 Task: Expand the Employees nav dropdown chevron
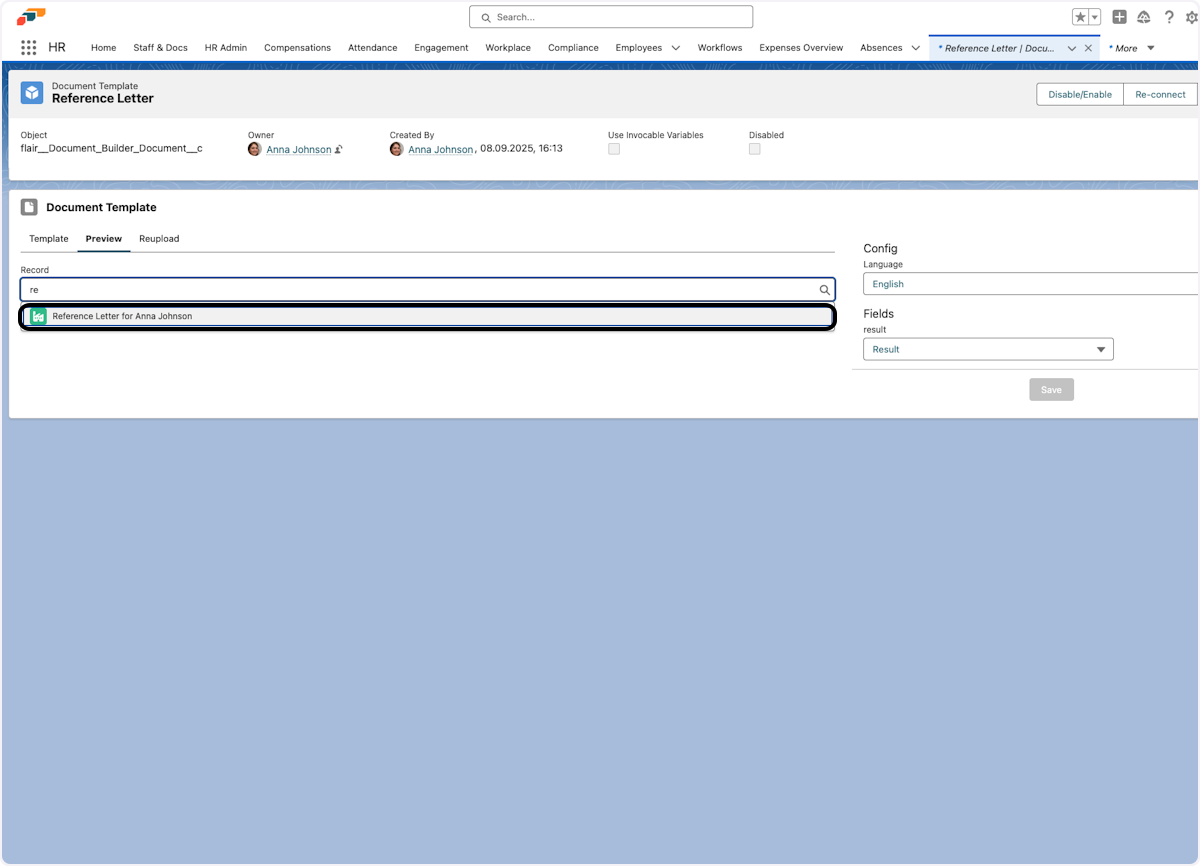coord(676,48)
